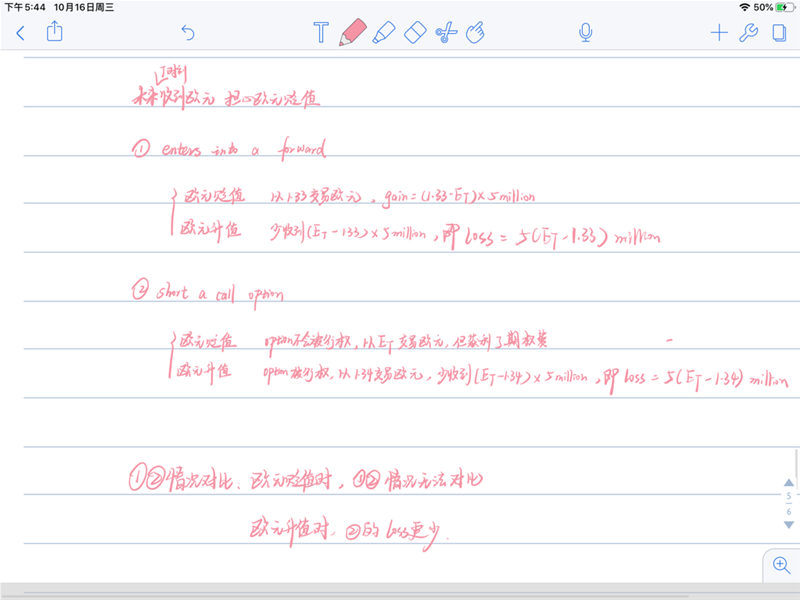The image size is (800, 600).
Task: Activate the Eraser tool
Action: [x=415, y=33]
